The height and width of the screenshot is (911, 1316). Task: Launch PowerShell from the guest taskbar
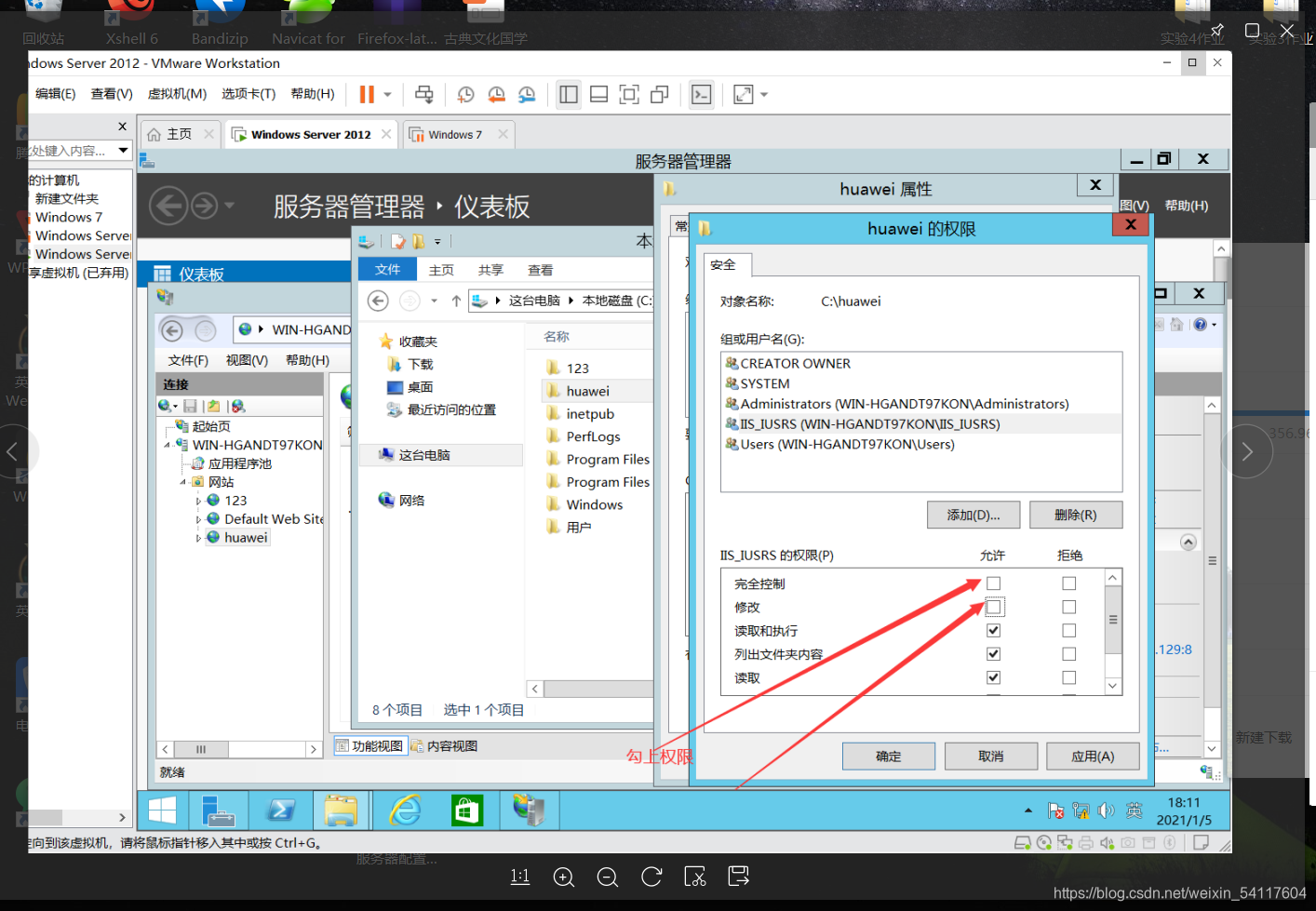tap(280, 811)
